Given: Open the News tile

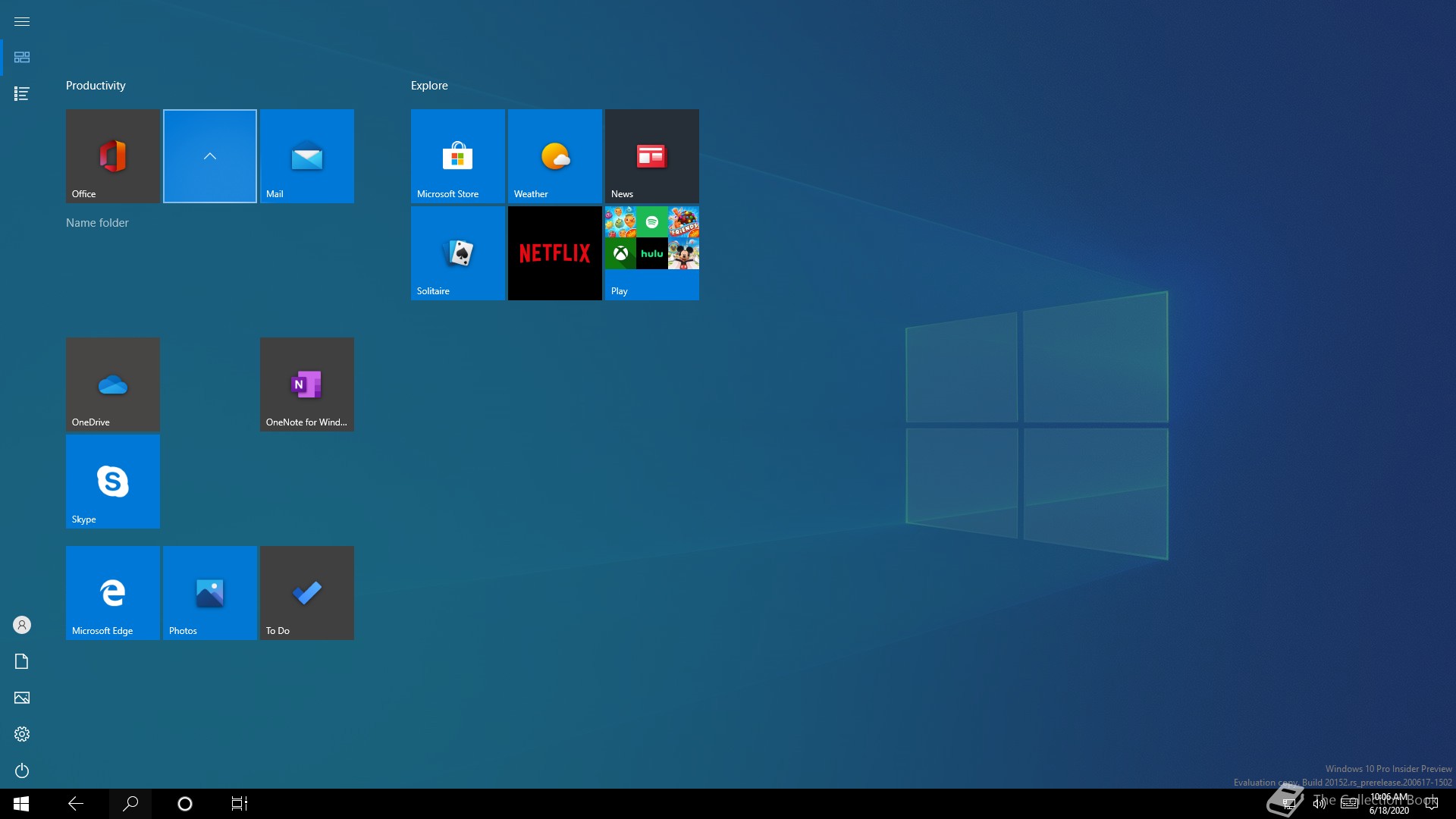Looking at the screenshot, I should coord(652,156).
